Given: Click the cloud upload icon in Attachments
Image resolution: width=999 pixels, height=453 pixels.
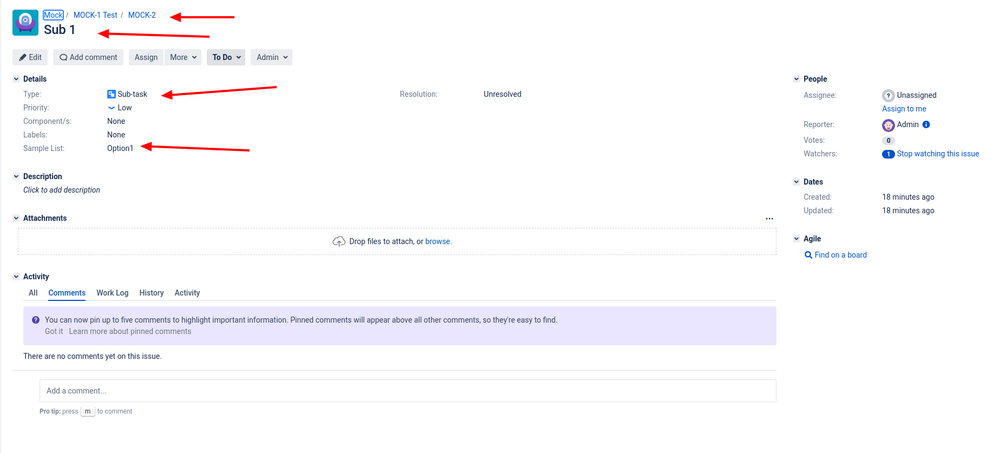Looking at the screenshot, I should (340, 241).
